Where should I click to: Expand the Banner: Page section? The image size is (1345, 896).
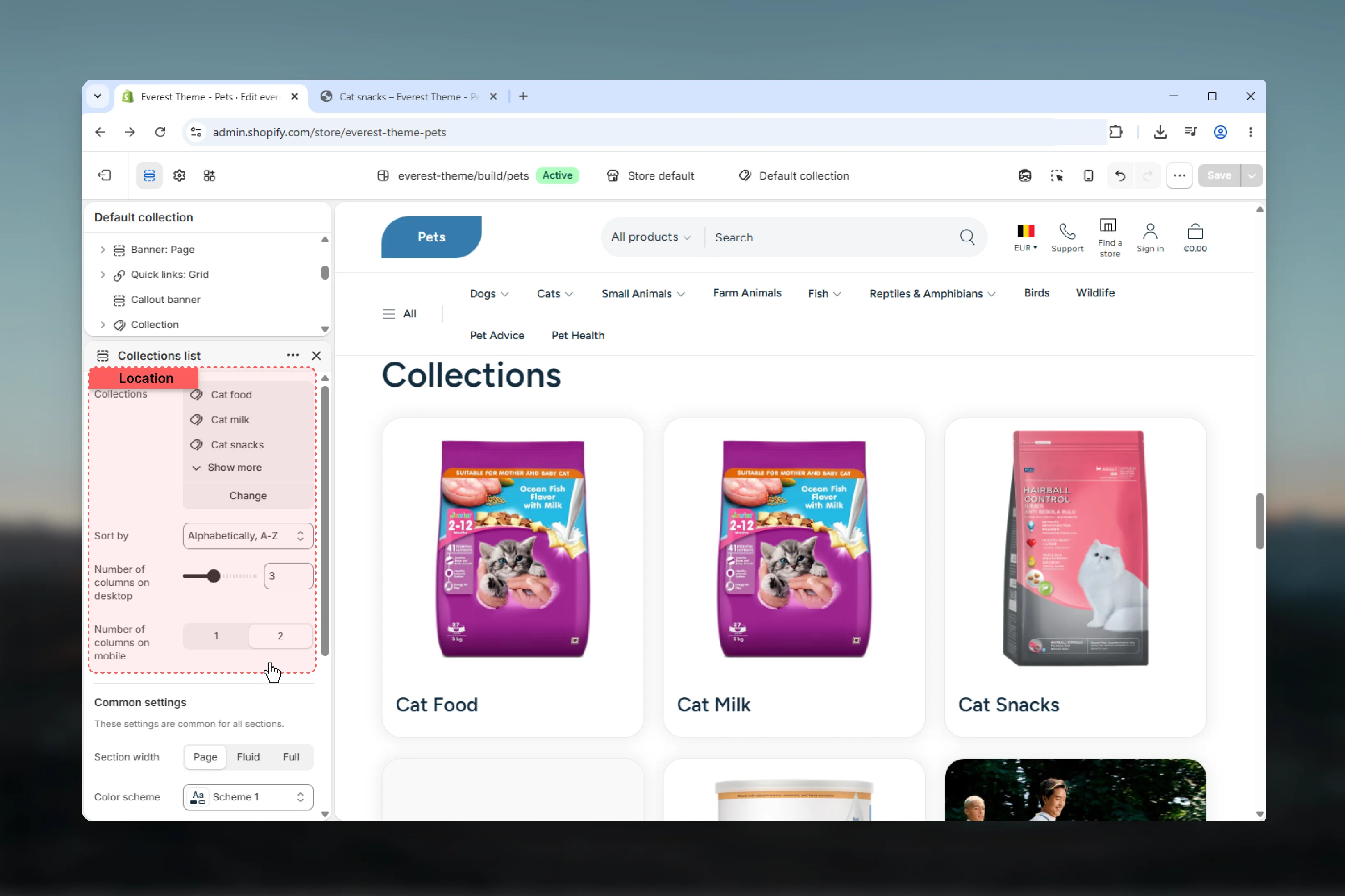(103, 249)
